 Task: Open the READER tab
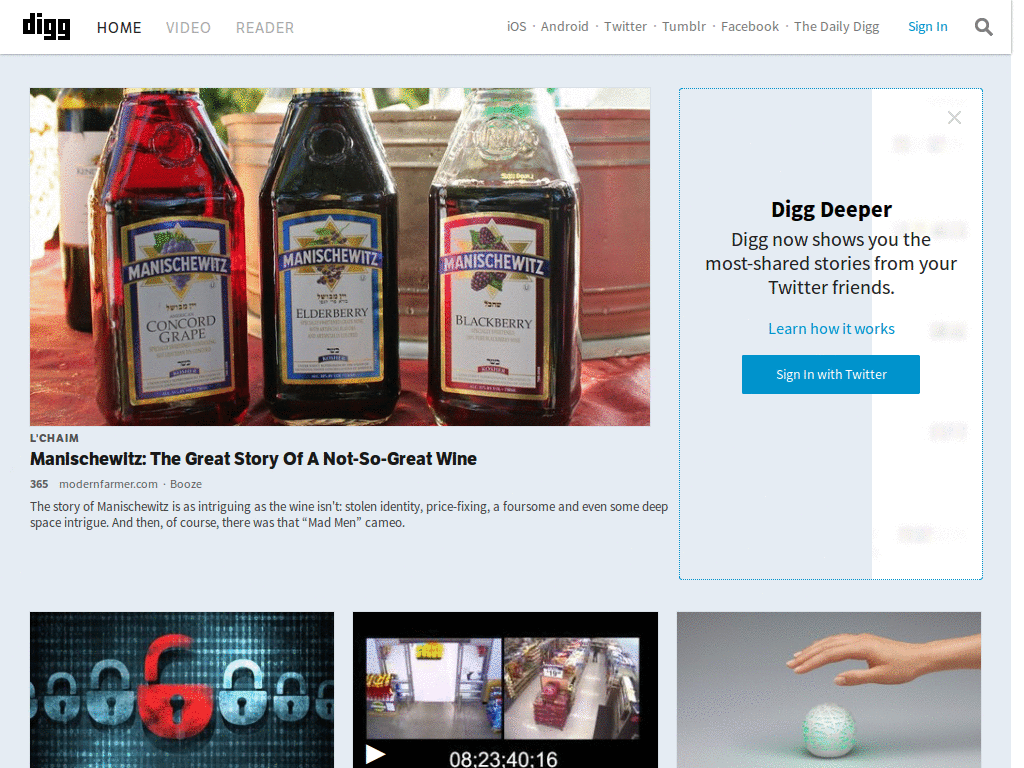click(x=264, y=27)
